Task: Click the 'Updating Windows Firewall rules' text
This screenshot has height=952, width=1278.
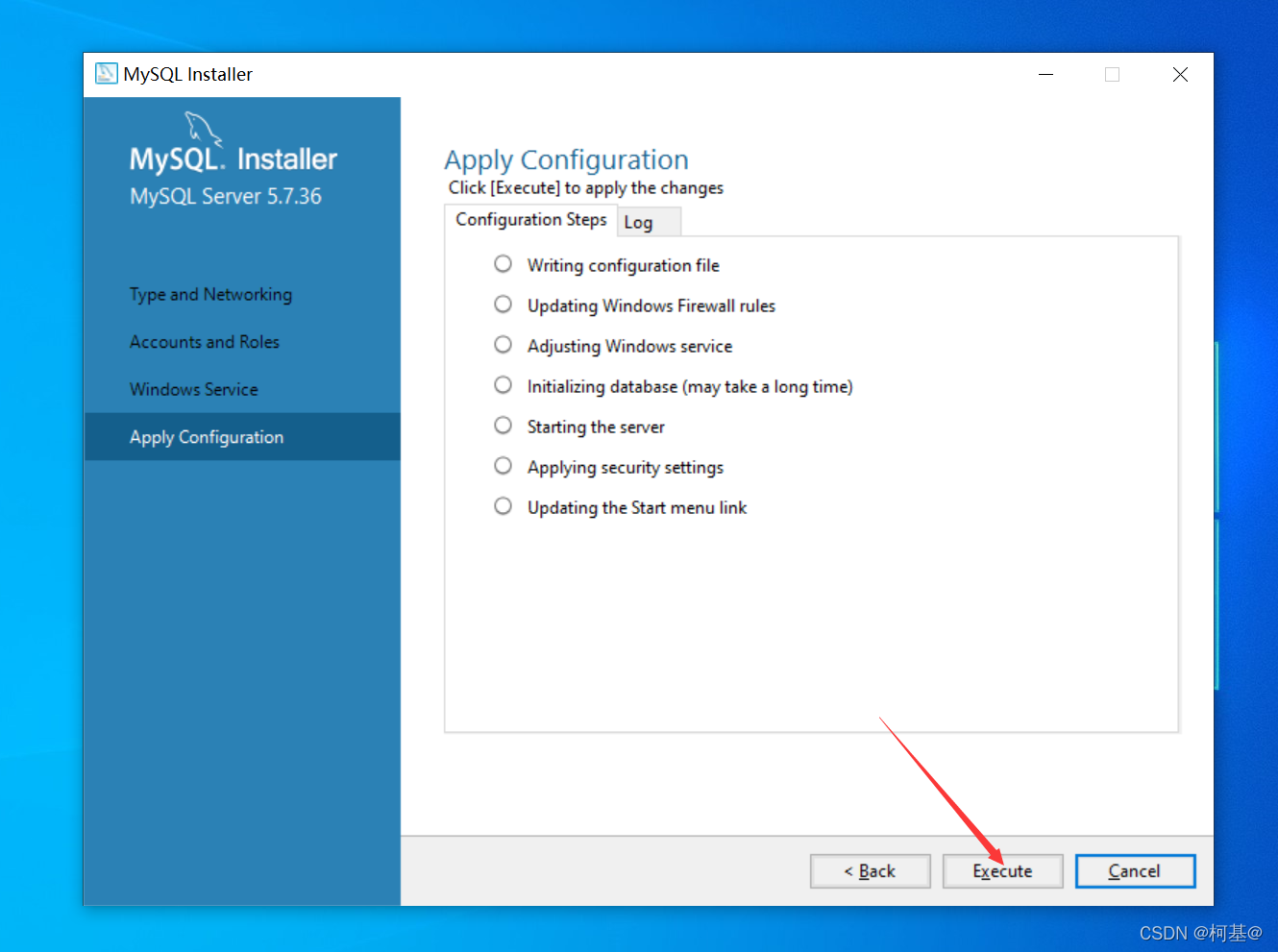Action: (651, 306)
